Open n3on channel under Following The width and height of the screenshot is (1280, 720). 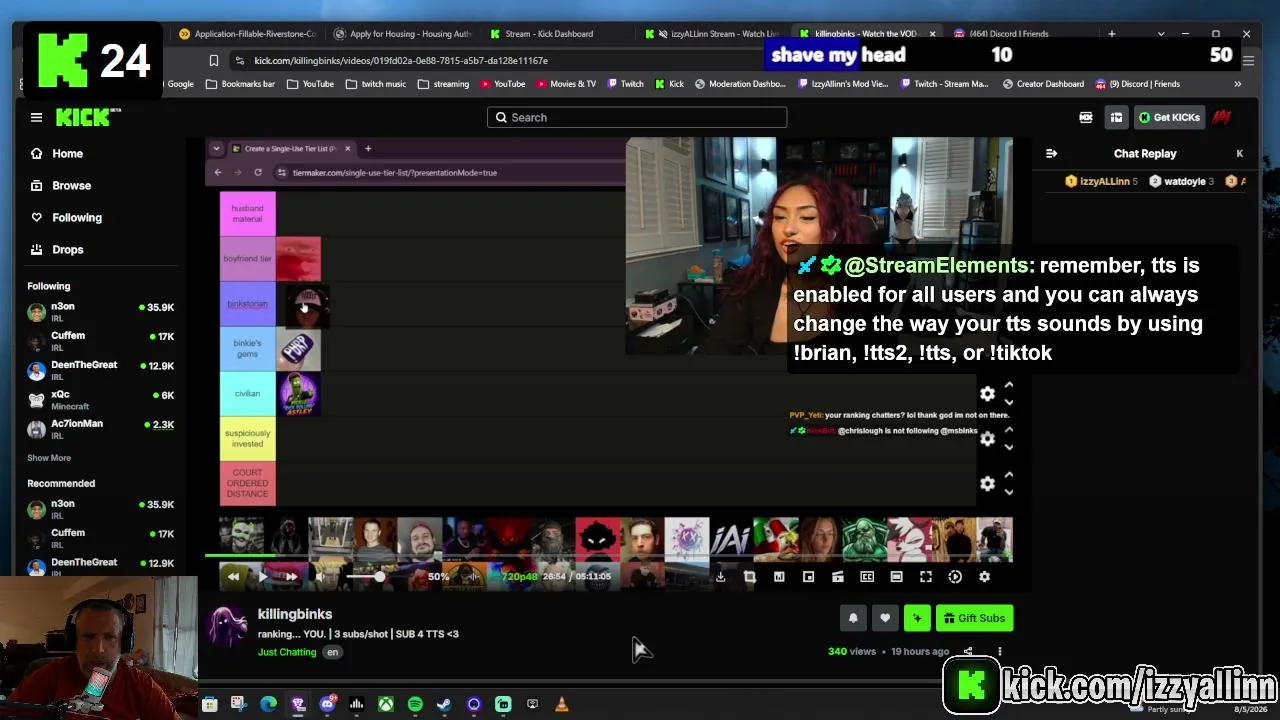point(100,311)
